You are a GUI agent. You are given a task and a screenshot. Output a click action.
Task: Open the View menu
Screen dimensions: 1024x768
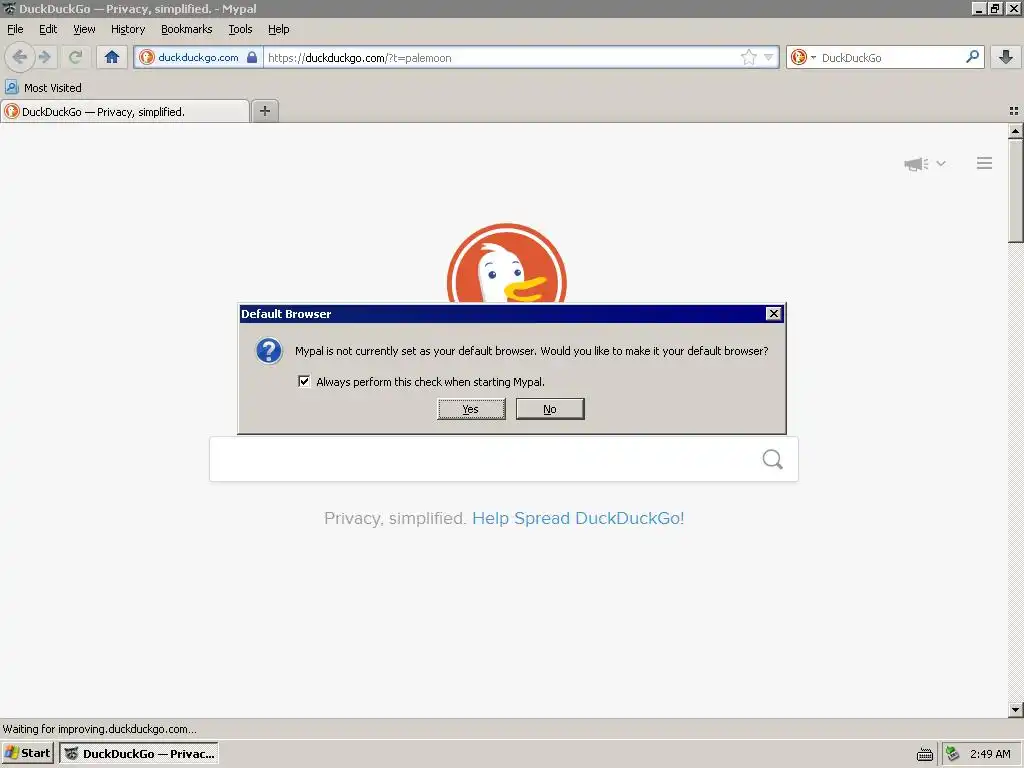tap(84, 29)
